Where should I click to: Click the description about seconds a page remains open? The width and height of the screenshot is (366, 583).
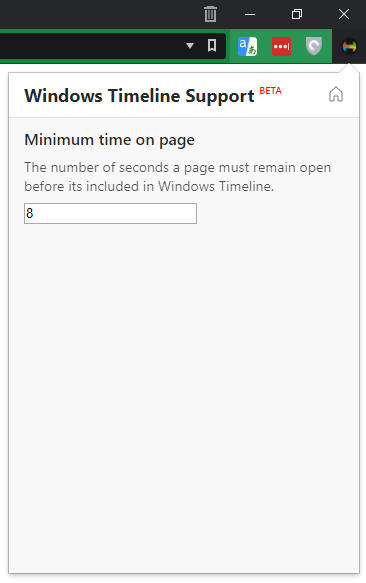click(177, 177)
